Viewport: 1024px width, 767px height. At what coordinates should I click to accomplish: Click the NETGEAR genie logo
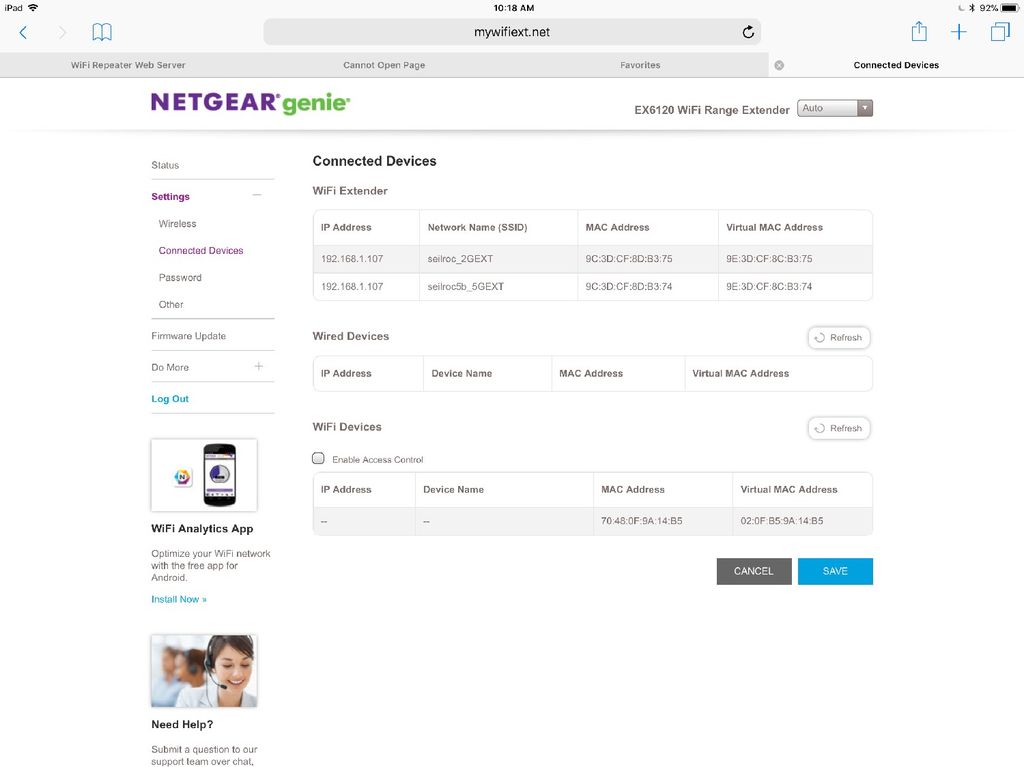click(x=248, y=102)
